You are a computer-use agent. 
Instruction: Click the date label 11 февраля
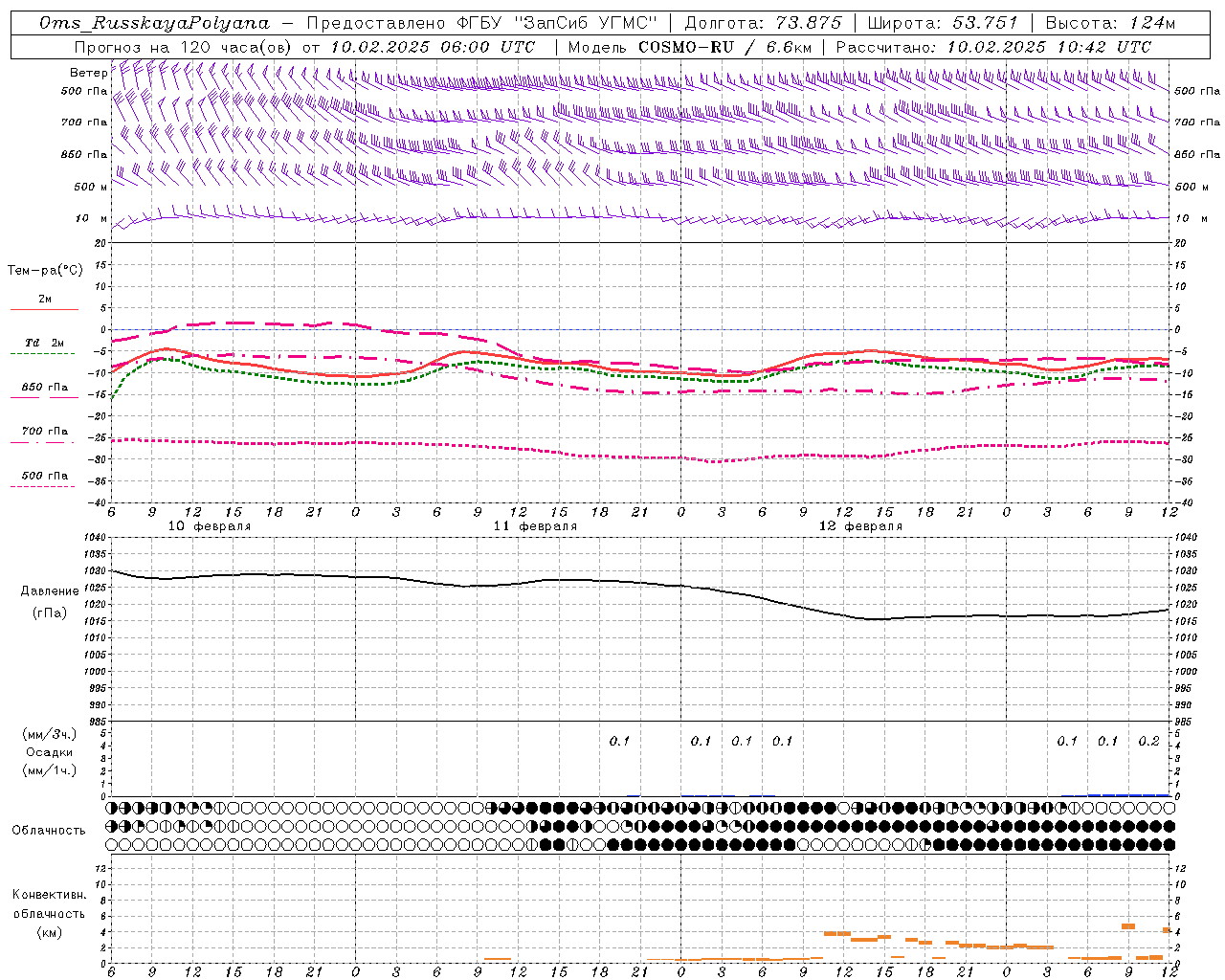[x=535, y=526]
